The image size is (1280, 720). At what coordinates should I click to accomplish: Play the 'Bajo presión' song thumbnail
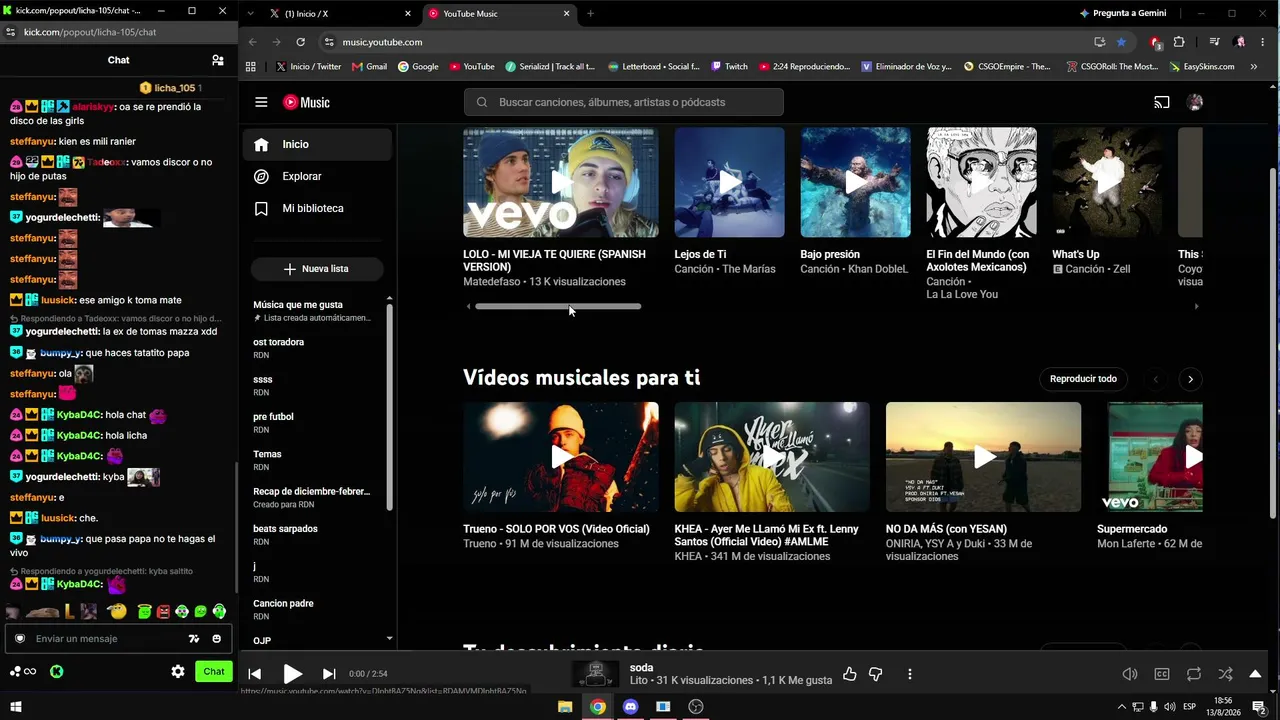(x=855, y=182)
